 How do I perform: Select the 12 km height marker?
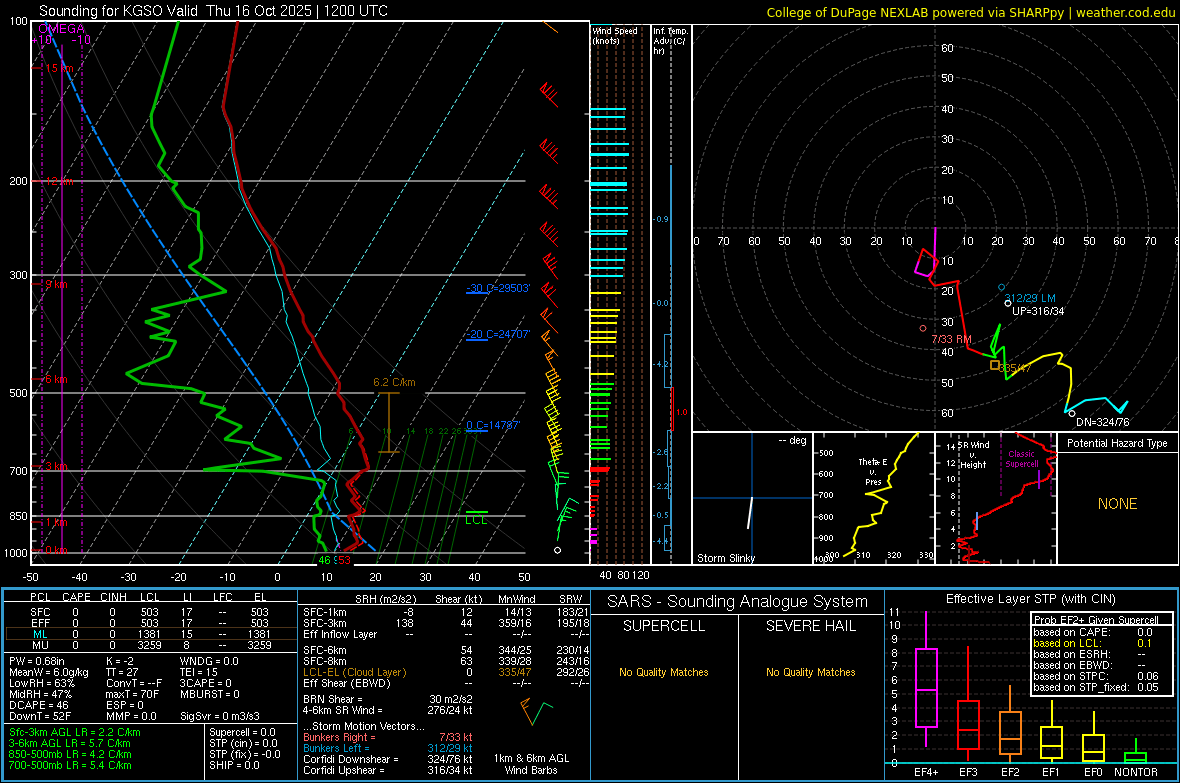pos(59,181)
